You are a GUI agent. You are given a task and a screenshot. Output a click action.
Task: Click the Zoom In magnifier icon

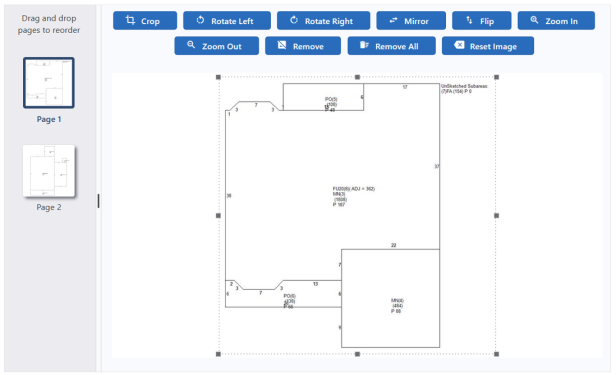[534, 20]
